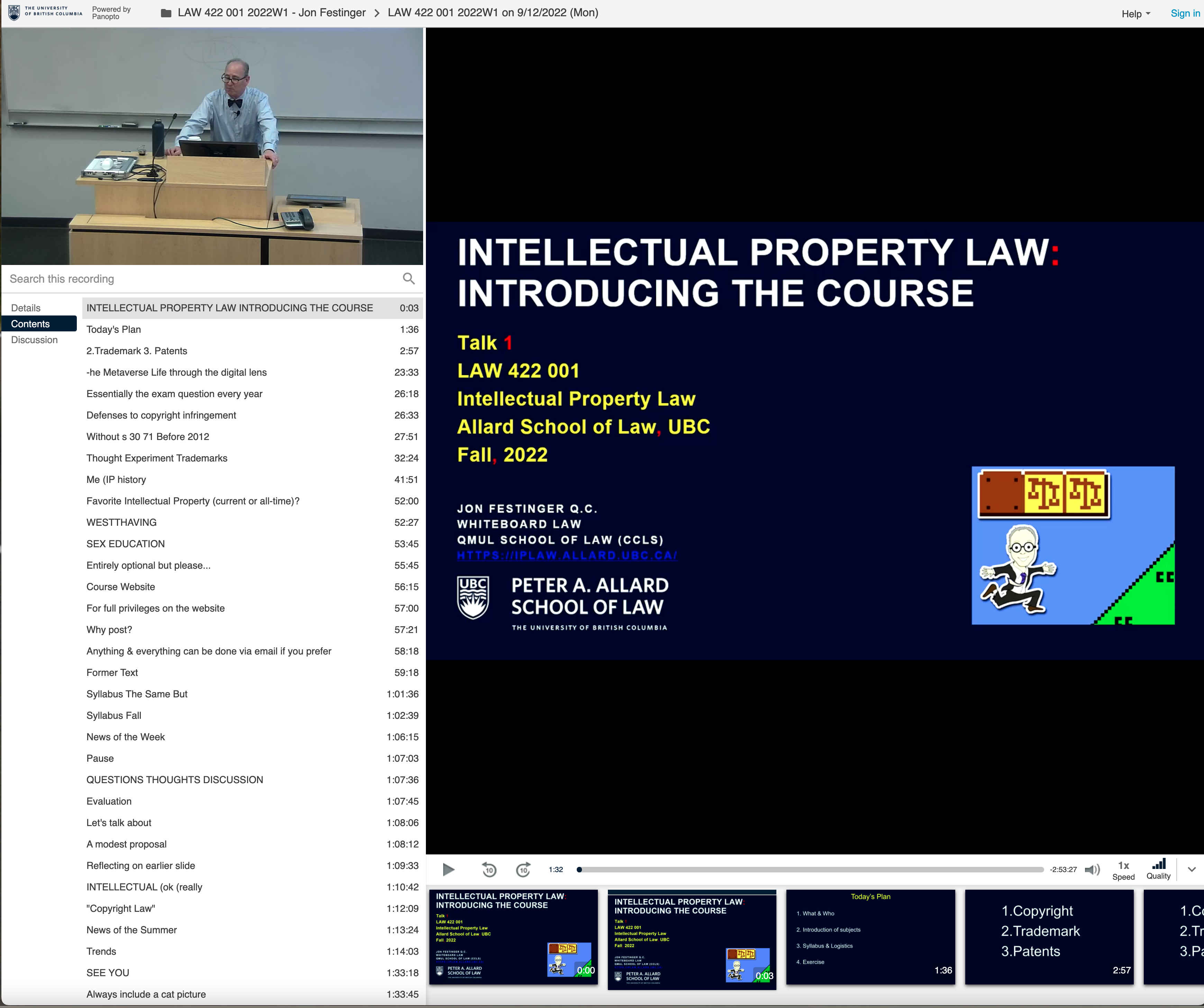Open the Help dropdown menu
1204x1008 pixels.
click(1135, 14)
